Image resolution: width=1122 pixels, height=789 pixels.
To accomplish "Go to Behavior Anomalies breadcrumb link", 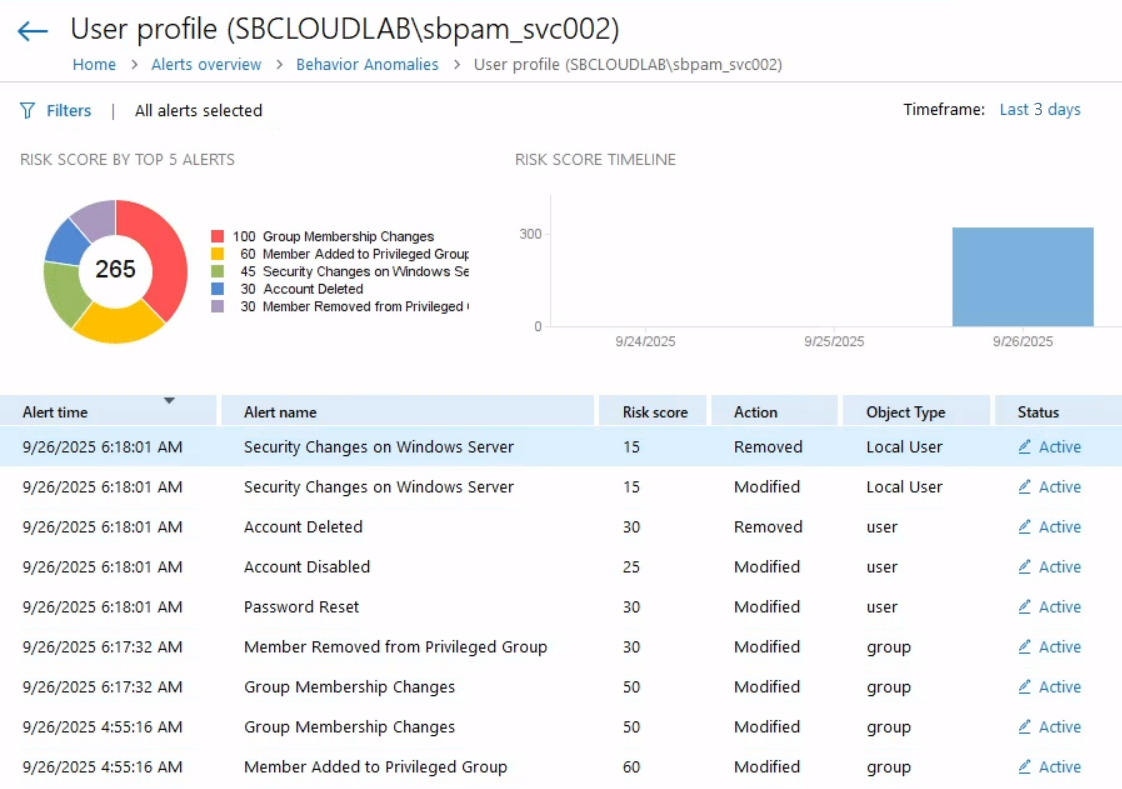I will point(366,64).
